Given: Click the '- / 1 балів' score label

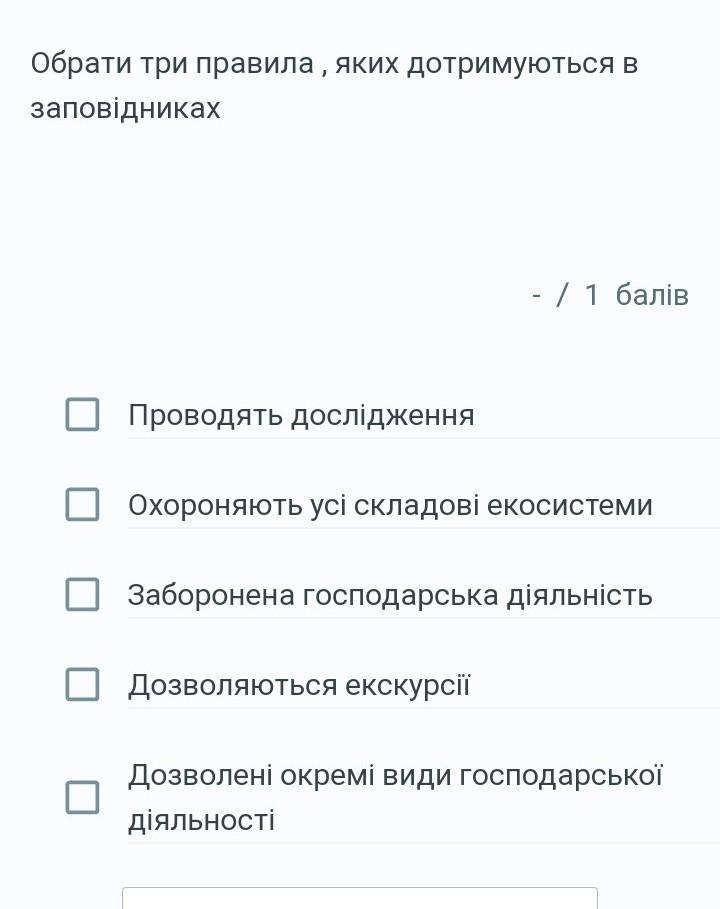Looking at the screenshot, I should (x=610, y=295).
